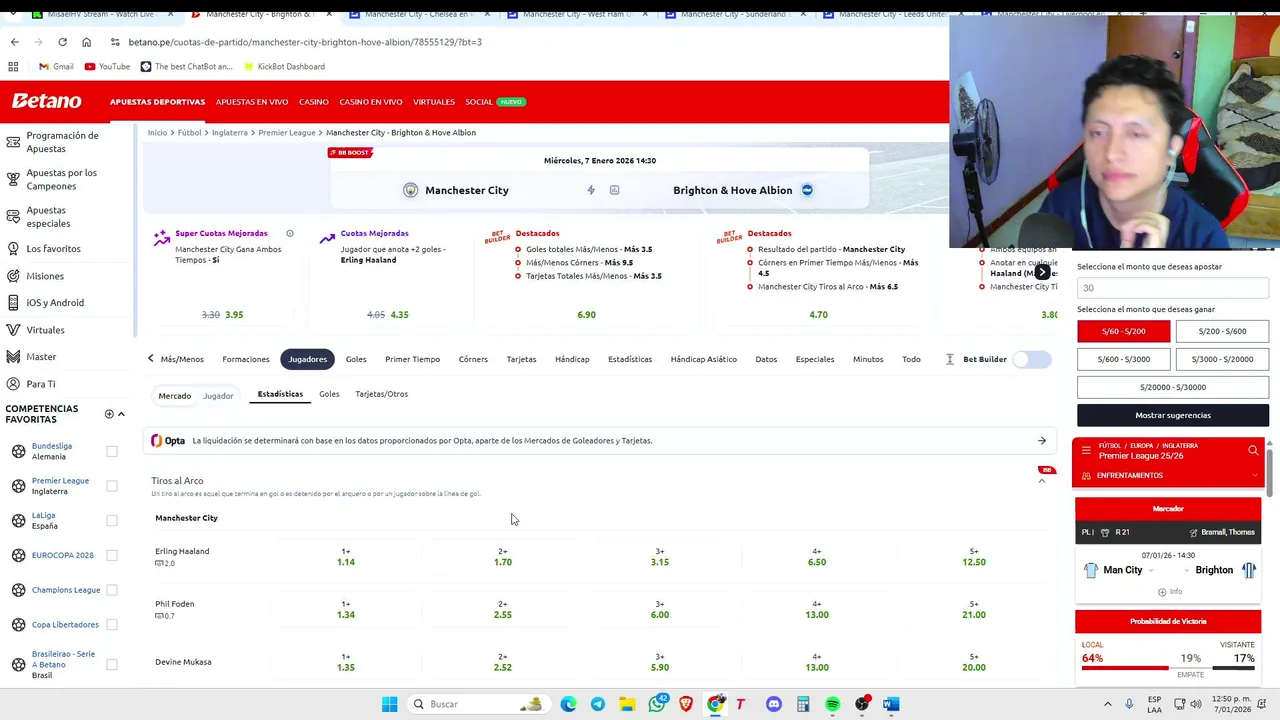Check the Premier League Inglaterra checkbox

click(112, 486)
